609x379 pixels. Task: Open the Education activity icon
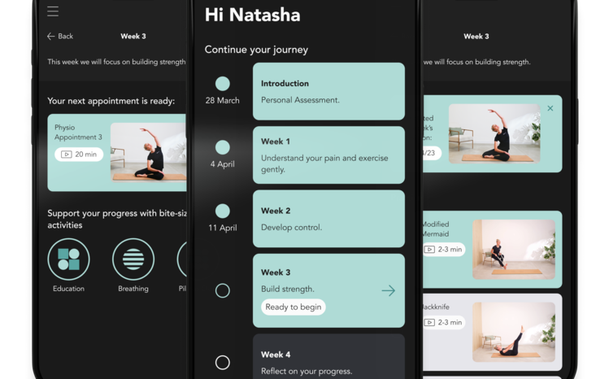click(x=69, y=259)
